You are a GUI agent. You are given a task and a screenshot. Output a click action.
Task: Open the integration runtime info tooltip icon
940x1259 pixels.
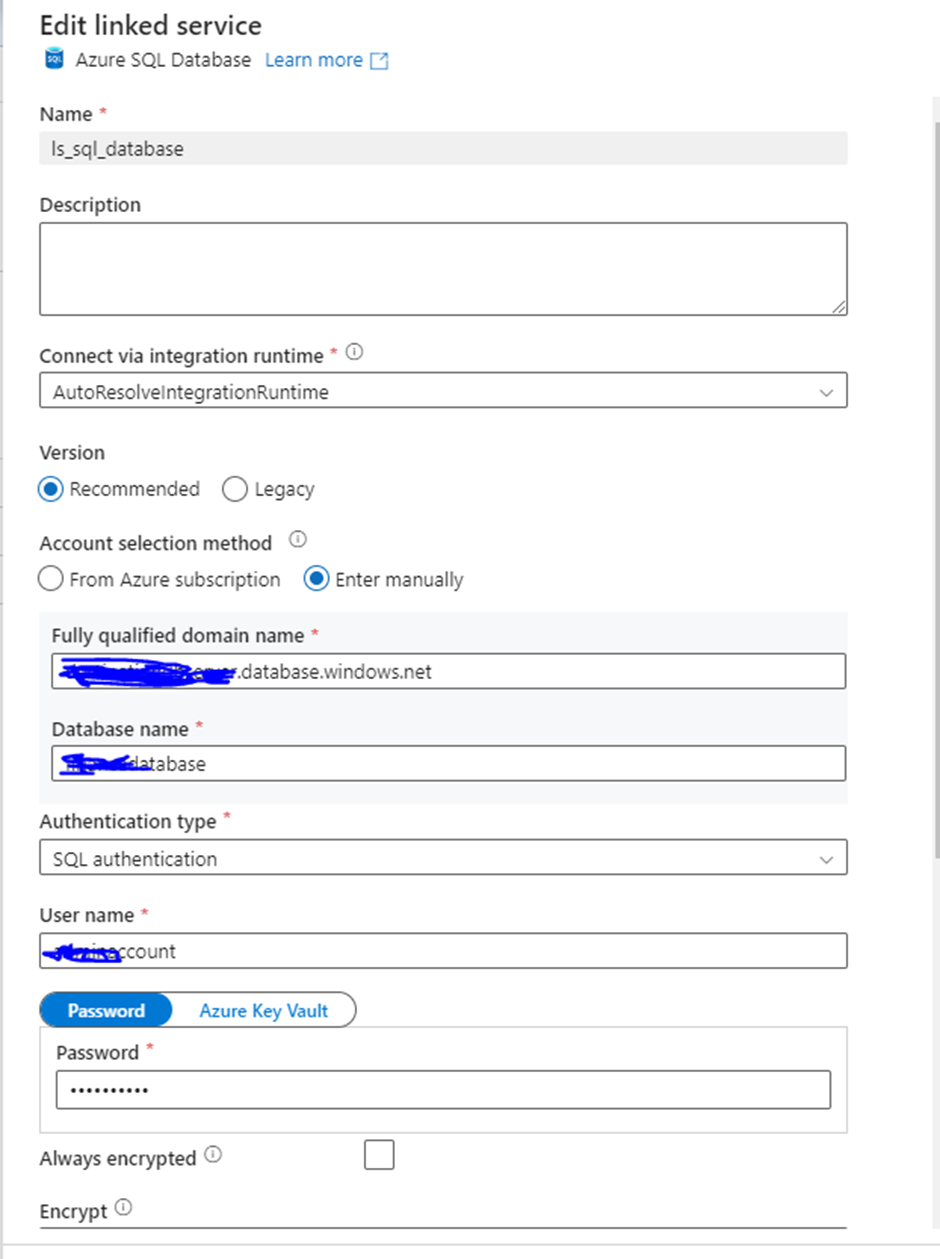352,353
